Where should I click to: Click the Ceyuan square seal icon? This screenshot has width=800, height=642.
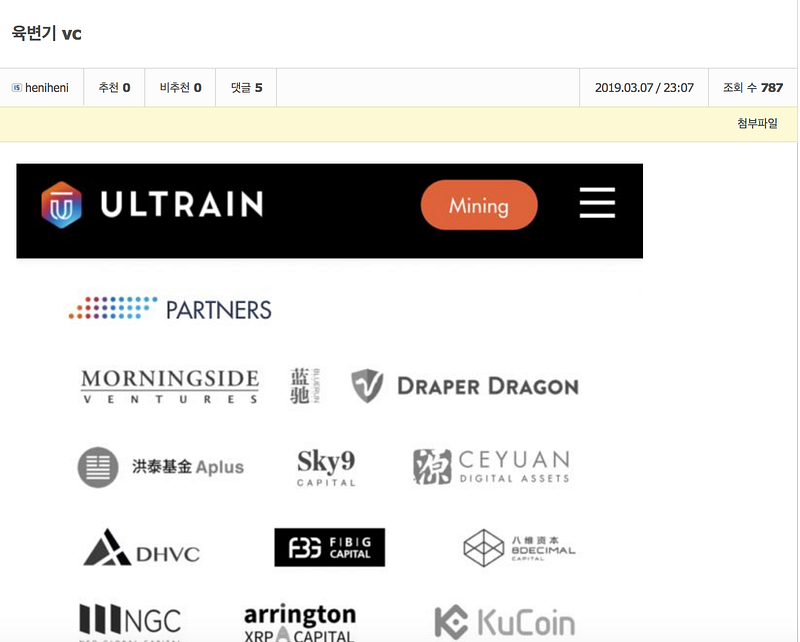432,466
